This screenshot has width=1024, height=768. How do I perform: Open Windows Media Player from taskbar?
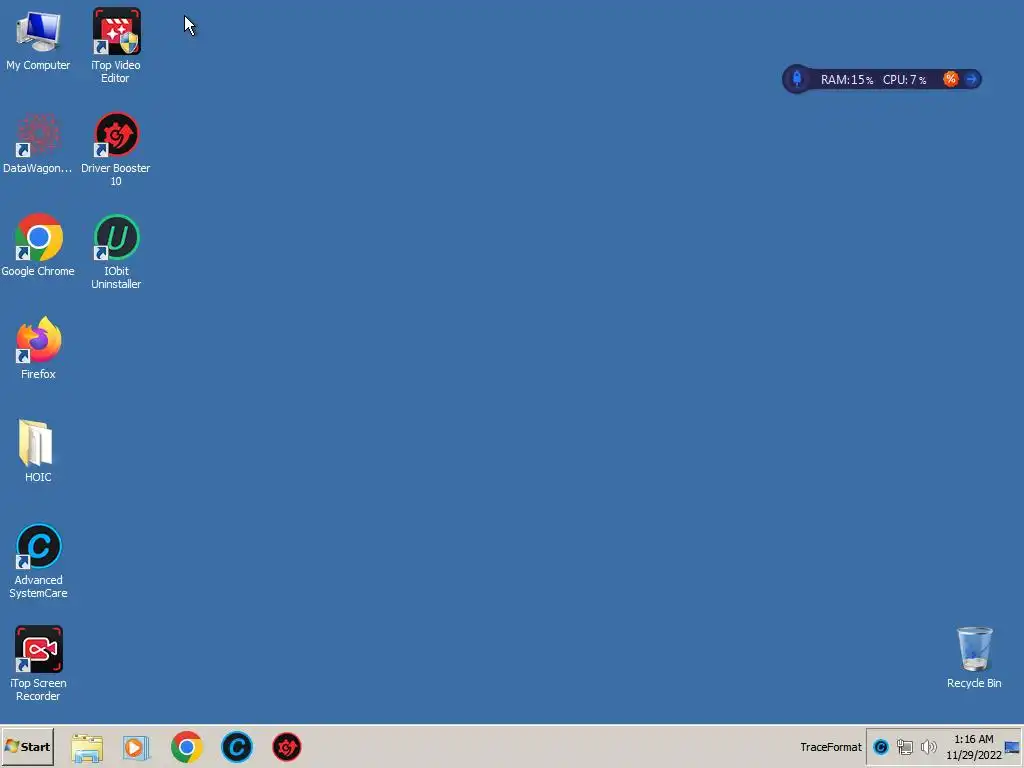pos(136,747)
